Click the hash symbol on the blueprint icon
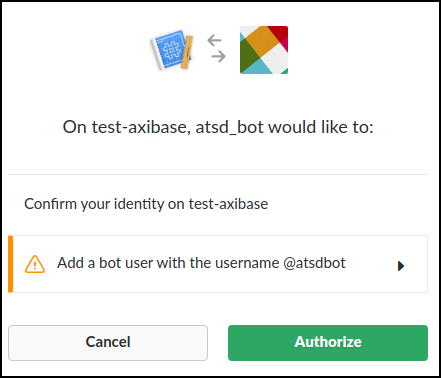 [x=171, y=49]
